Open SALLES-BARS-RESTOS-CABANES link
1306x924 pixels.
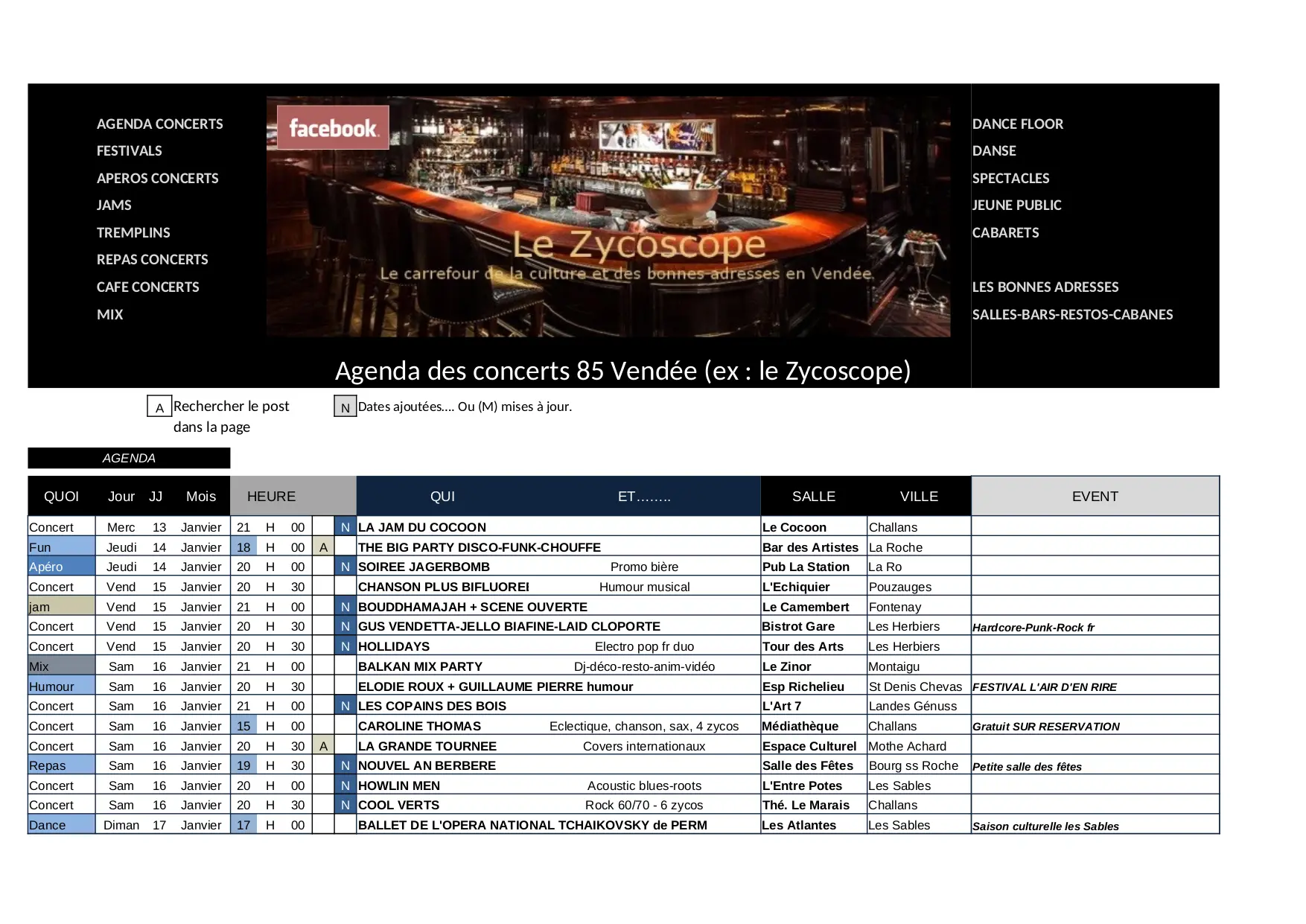click(x=1072, y=314)
